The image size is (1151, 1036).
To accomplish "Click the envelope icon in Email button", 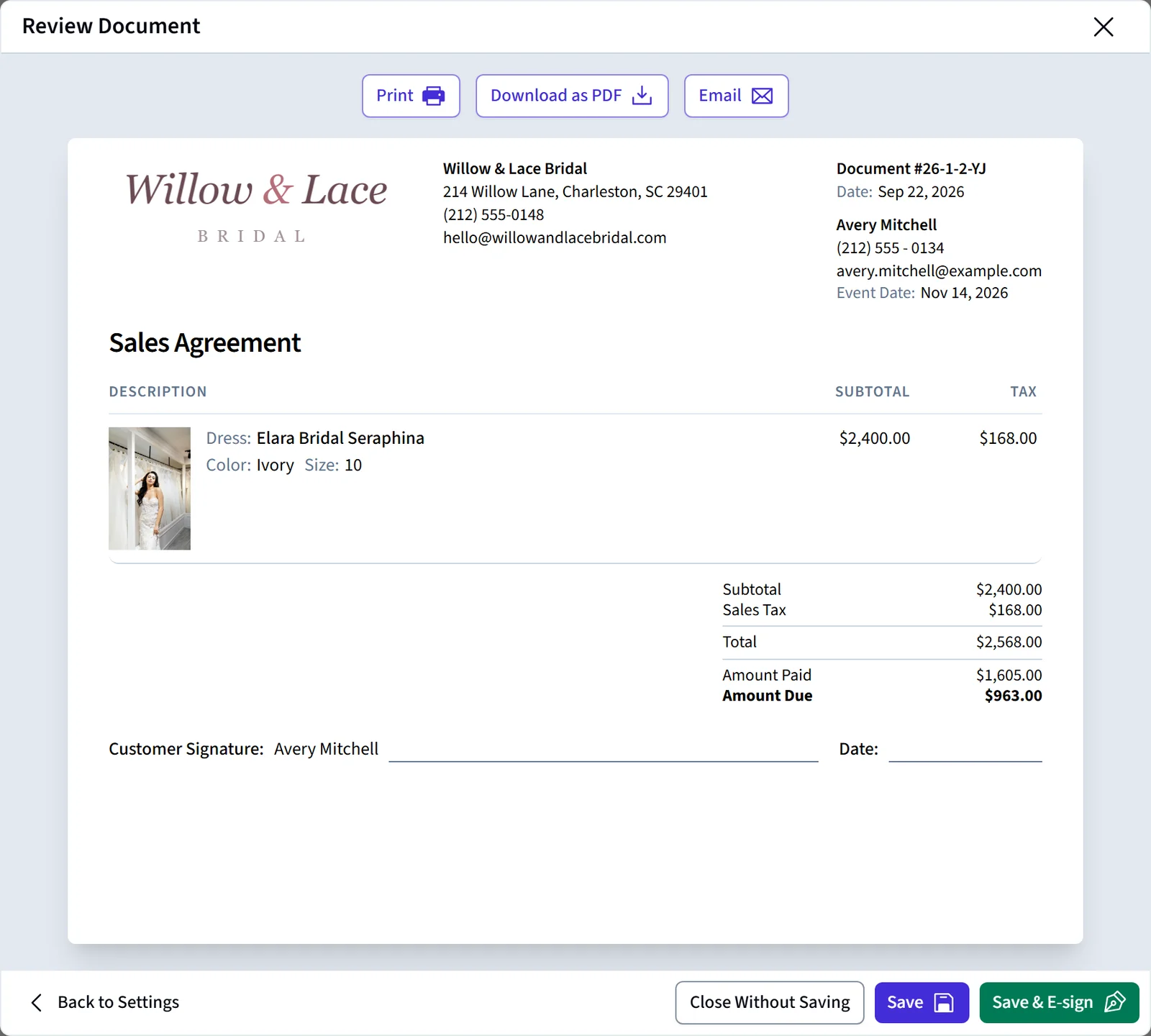I will (763, 96).
